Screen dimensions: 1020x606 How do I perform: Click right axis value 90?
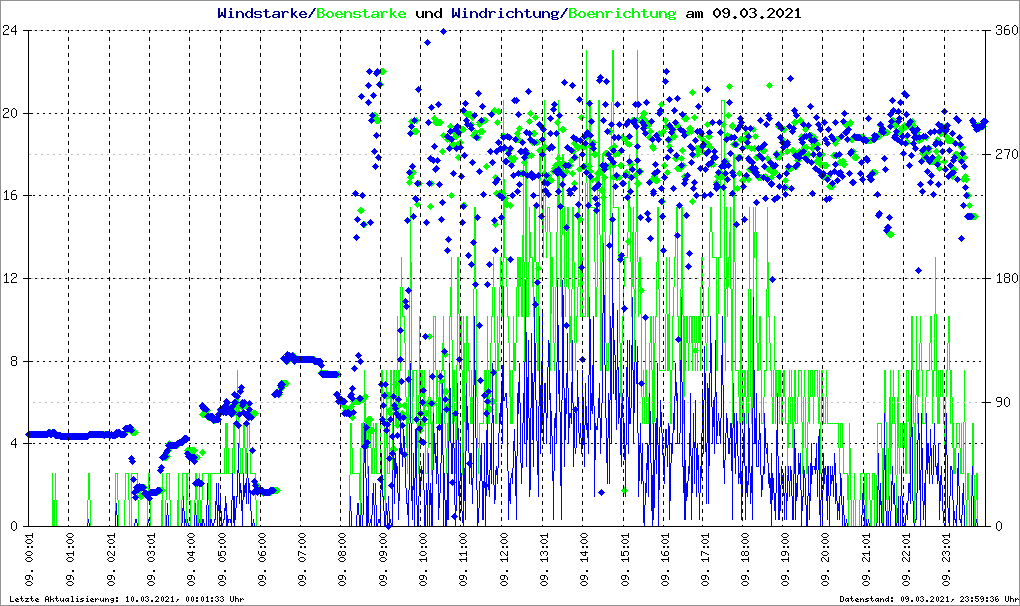coord(1002,402)
